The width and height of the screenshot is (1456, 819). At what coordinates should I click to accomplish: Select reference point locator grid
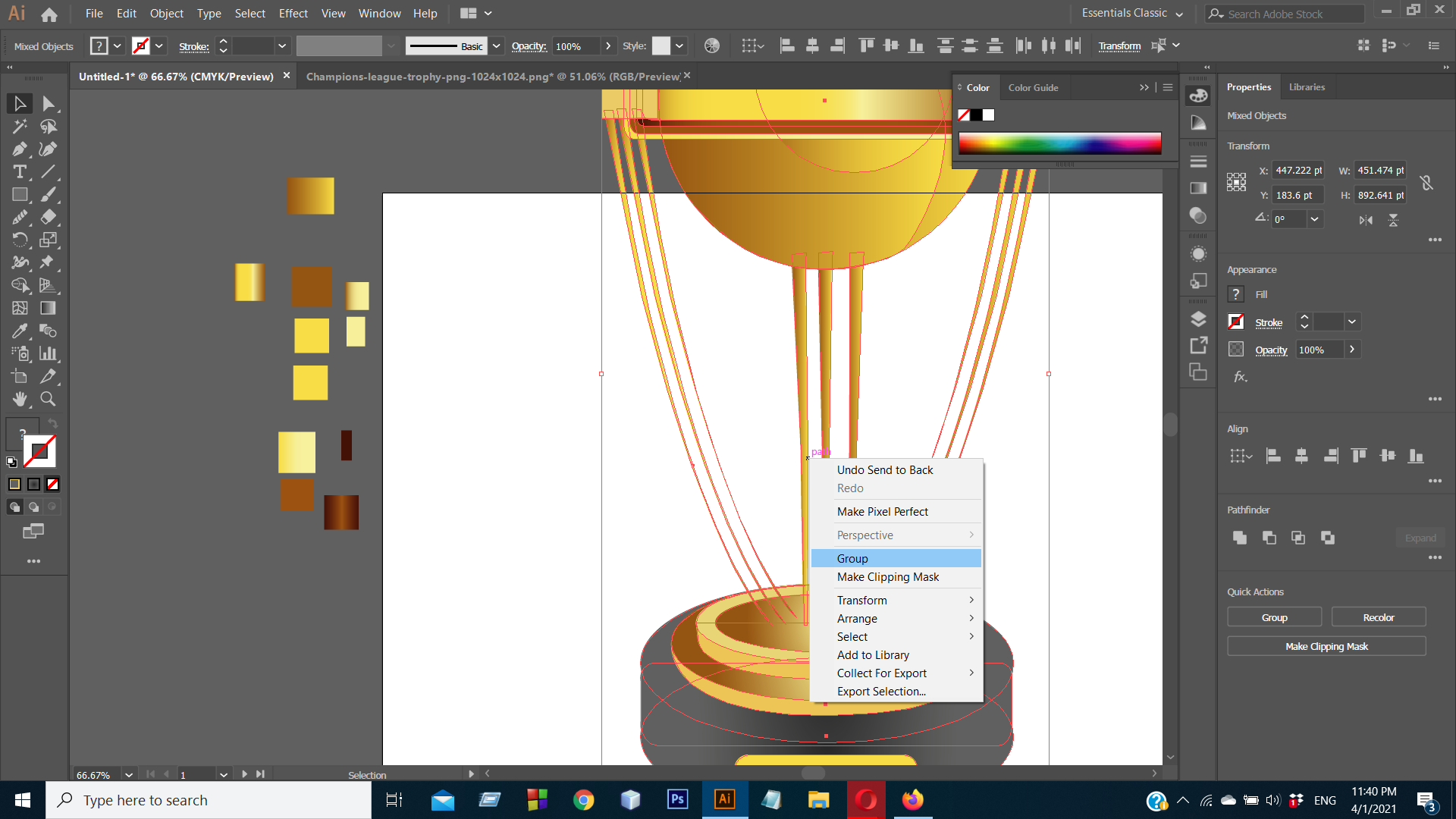click(1236, 182)
